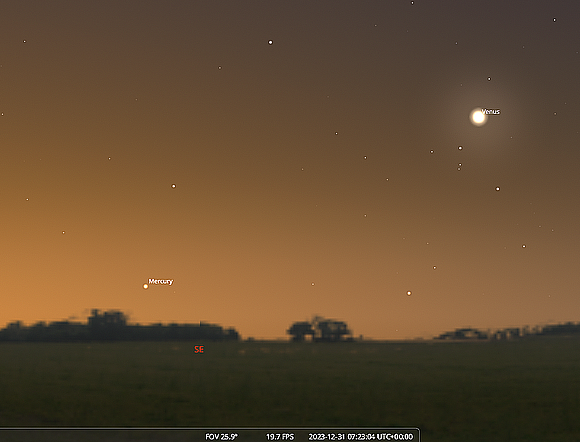Select the bright planet Venus disc
Image resolution: width=580 pixels, height=442 pixels.
[x=478, y=117]
